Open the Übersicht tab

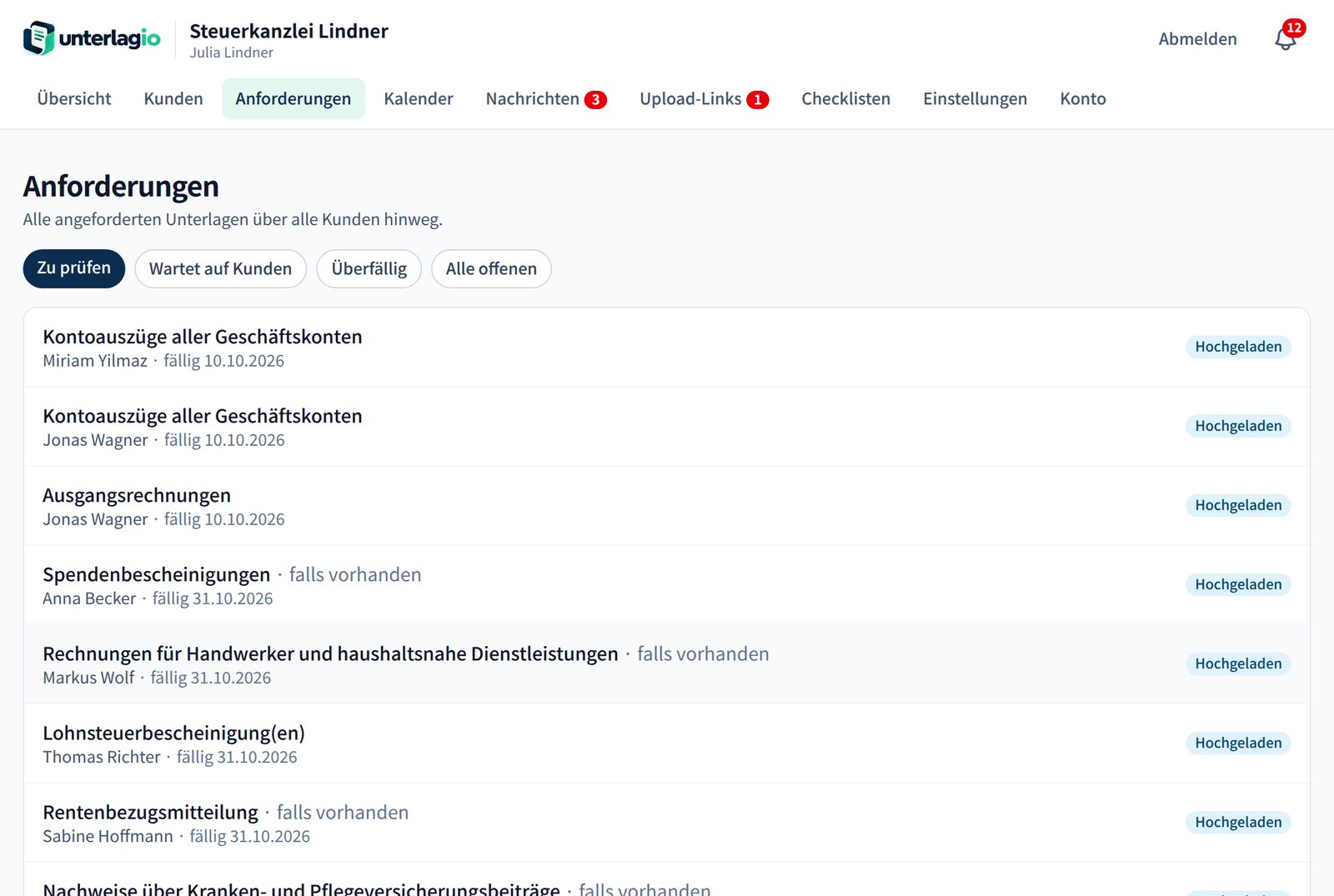74,98
